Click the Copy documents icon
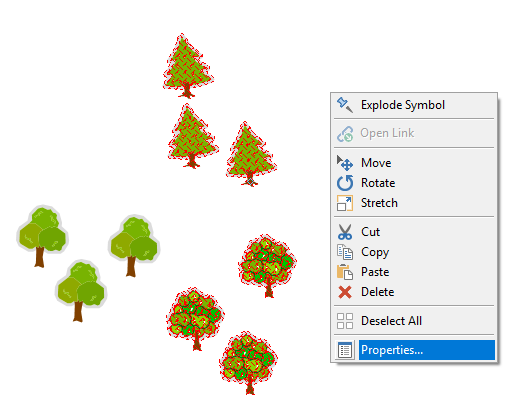 pos(345,252)
